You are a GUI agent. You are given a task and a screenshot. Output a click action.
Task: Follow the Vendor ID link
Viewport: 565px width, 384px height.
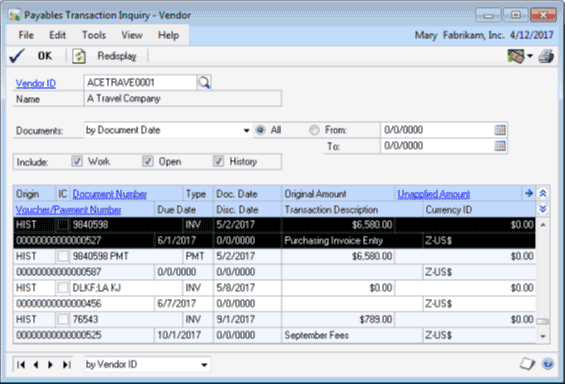tap(36, 83)
